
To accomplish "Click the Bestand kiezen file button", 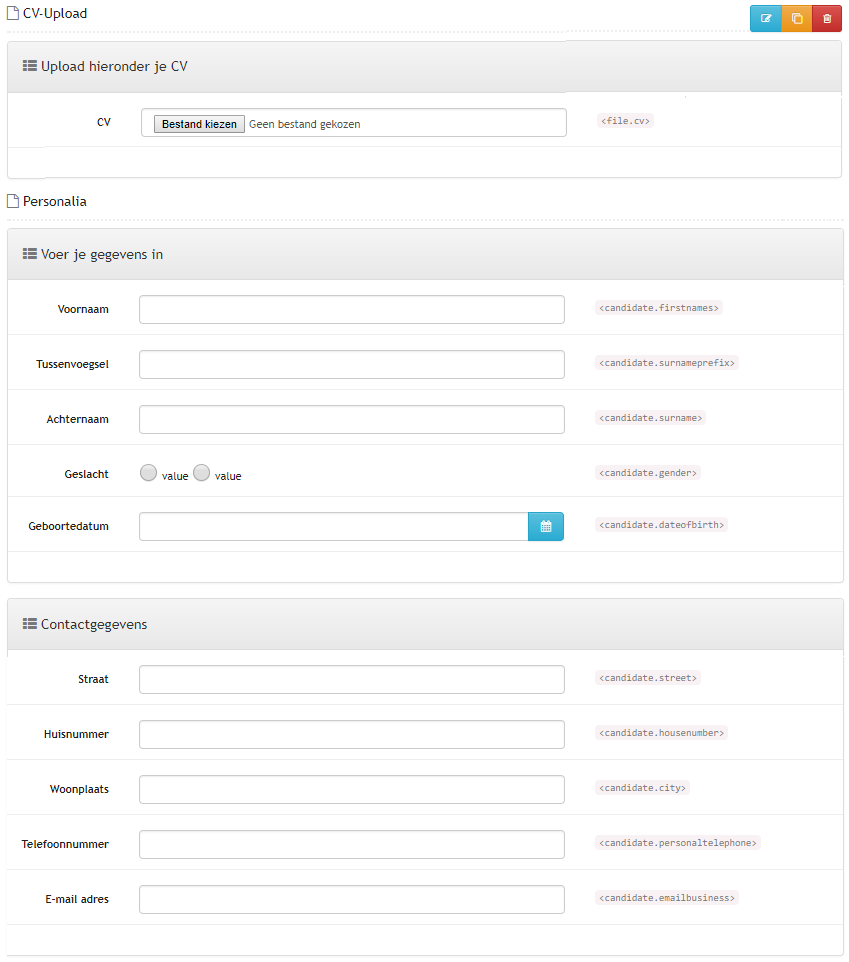I will point(199,124).
